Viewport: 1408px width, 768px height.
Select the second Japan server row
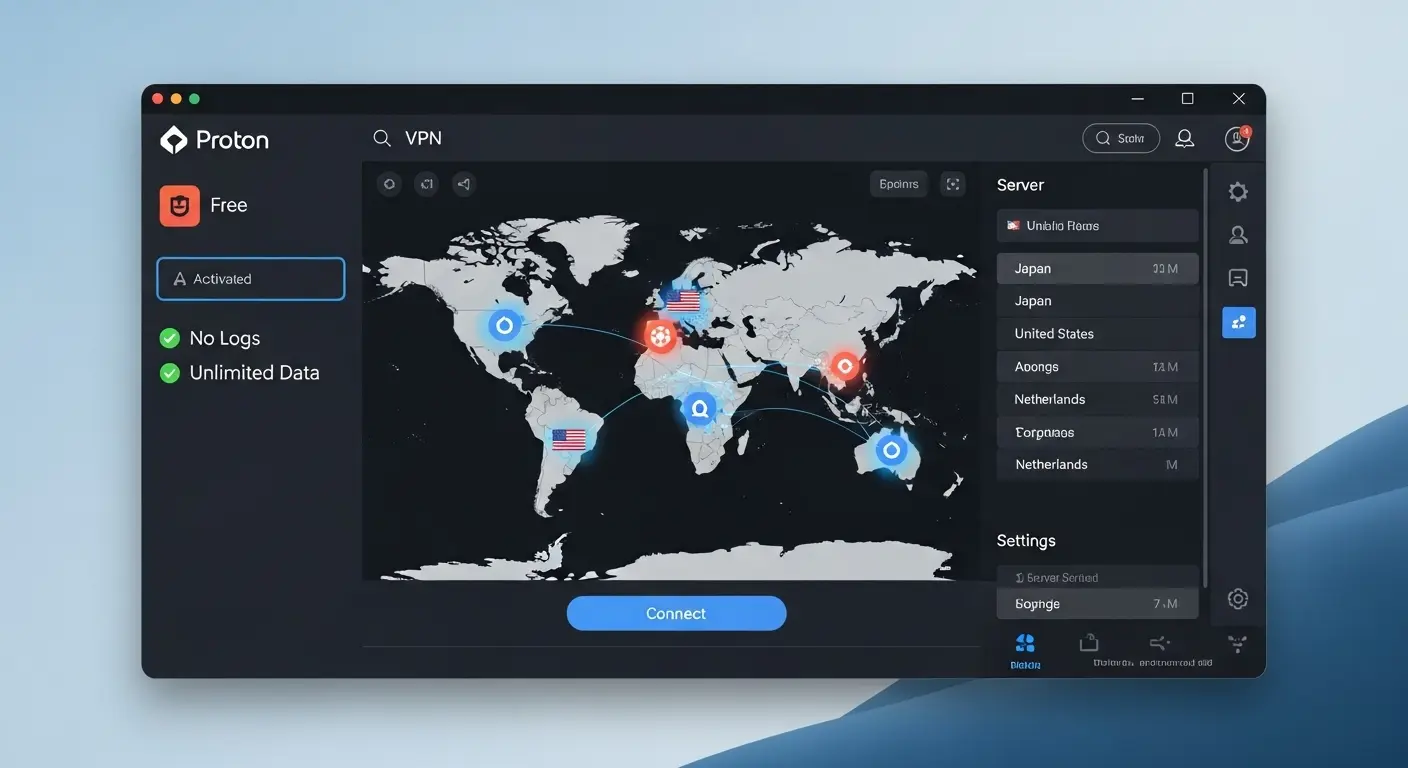[x=1097, y=301]
